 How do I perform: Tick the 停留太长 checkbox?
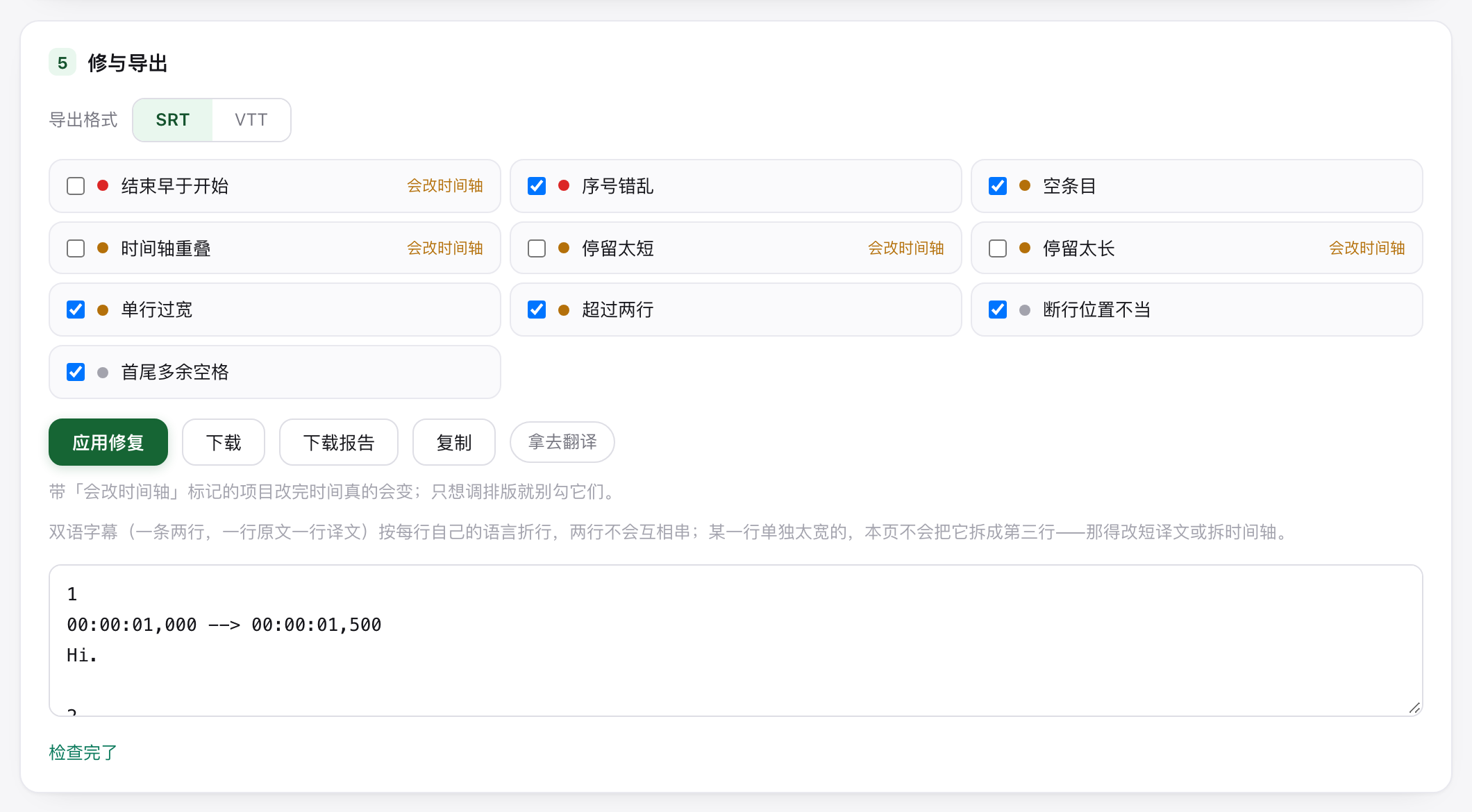click(x=998, y=248)
